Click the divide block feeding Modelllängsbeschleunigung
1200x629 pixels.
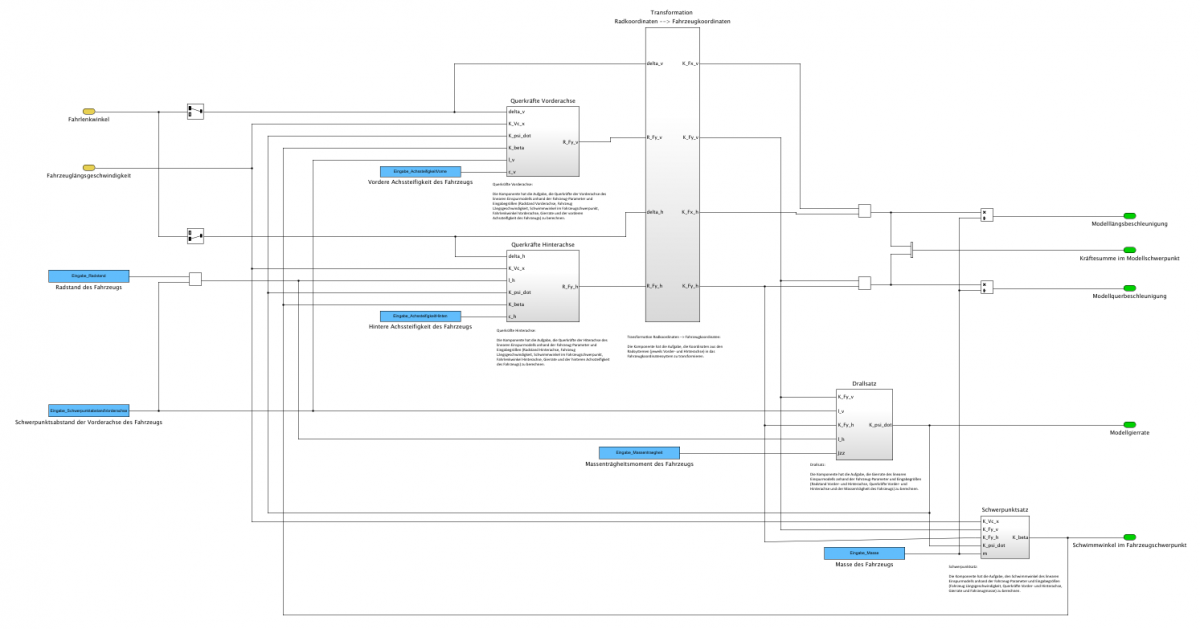(986, 215)
